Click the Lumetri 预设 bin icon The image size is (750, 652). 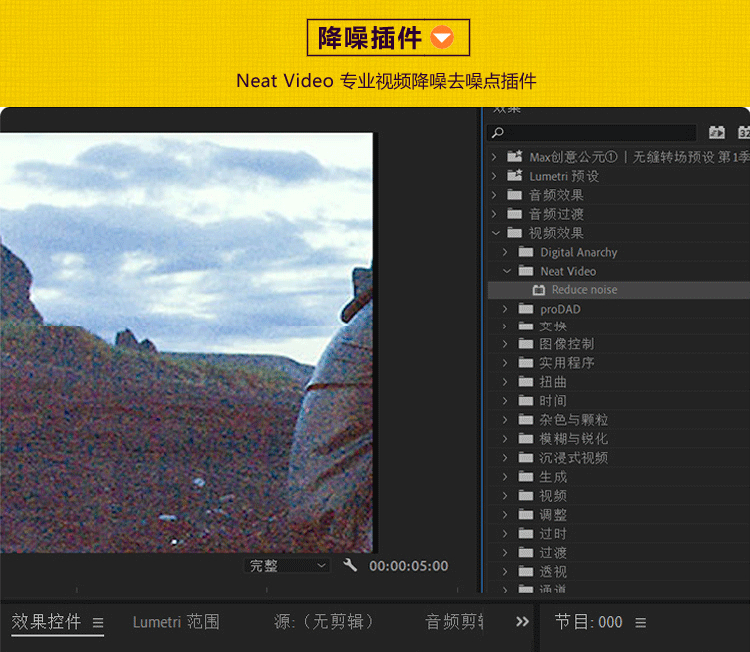pyautogui.click(x=515, y=176)
